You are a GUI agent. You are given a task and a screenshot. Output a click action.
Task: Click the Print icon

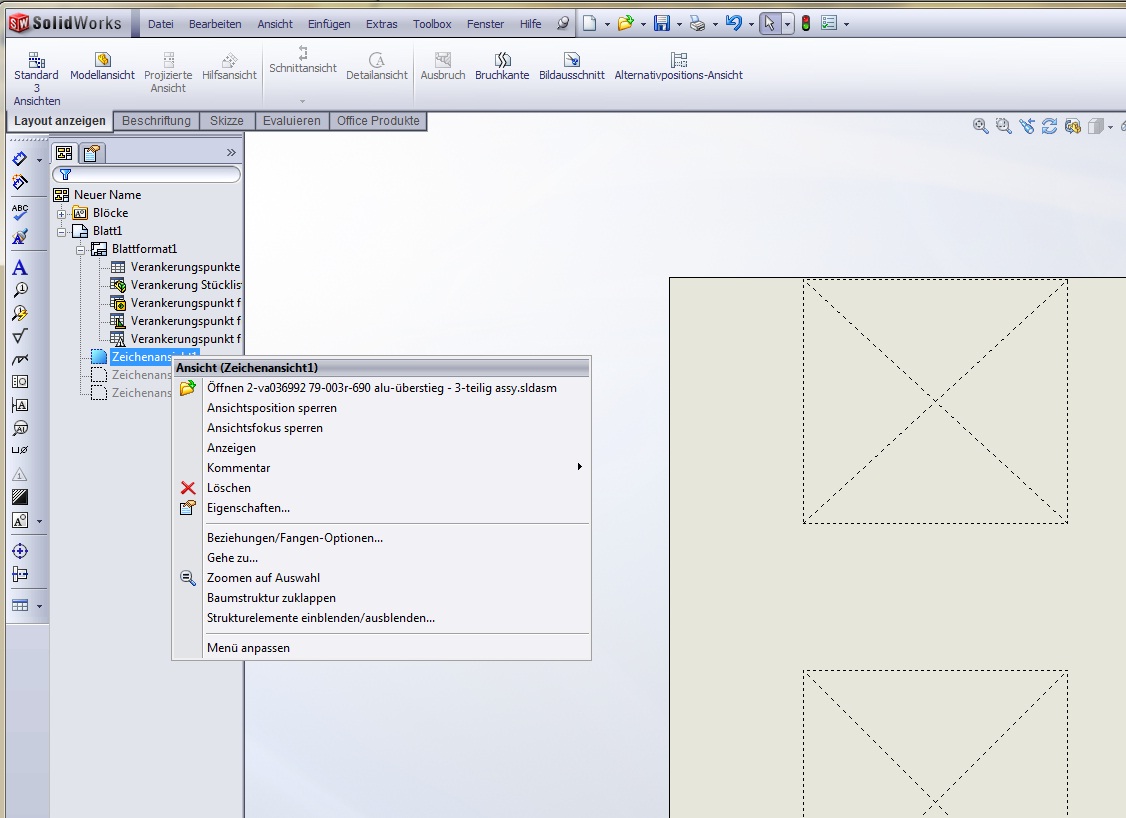(x=697, y=24)
